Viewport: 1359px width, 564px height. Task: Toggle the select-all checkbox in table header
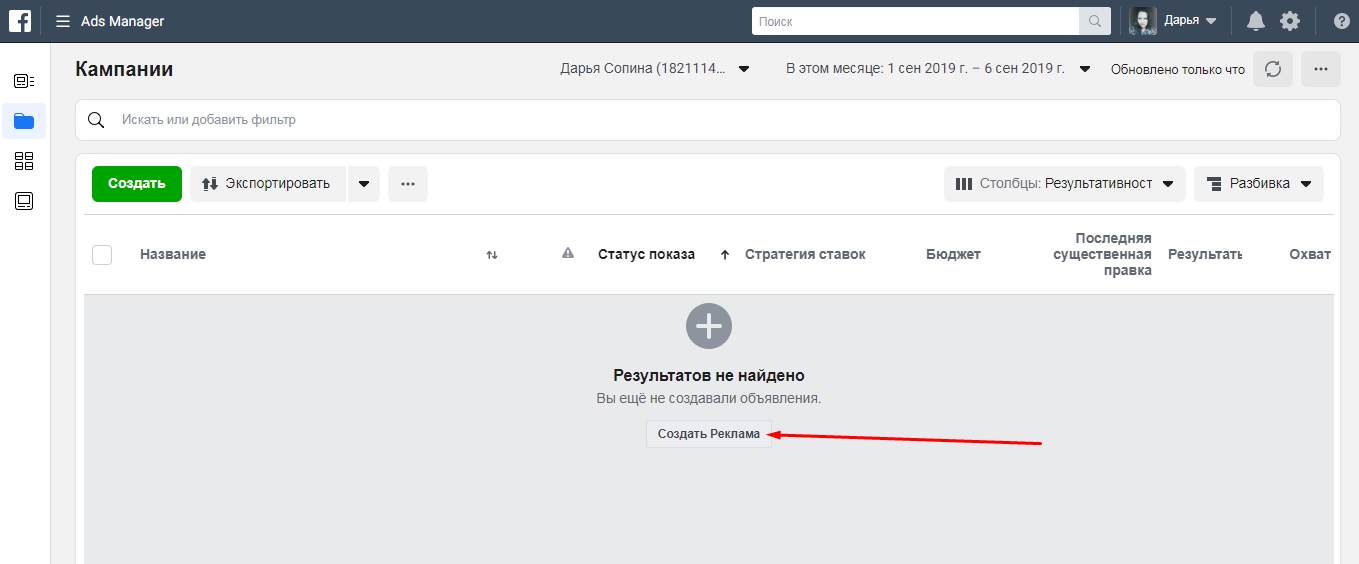[x=102, y=255]
